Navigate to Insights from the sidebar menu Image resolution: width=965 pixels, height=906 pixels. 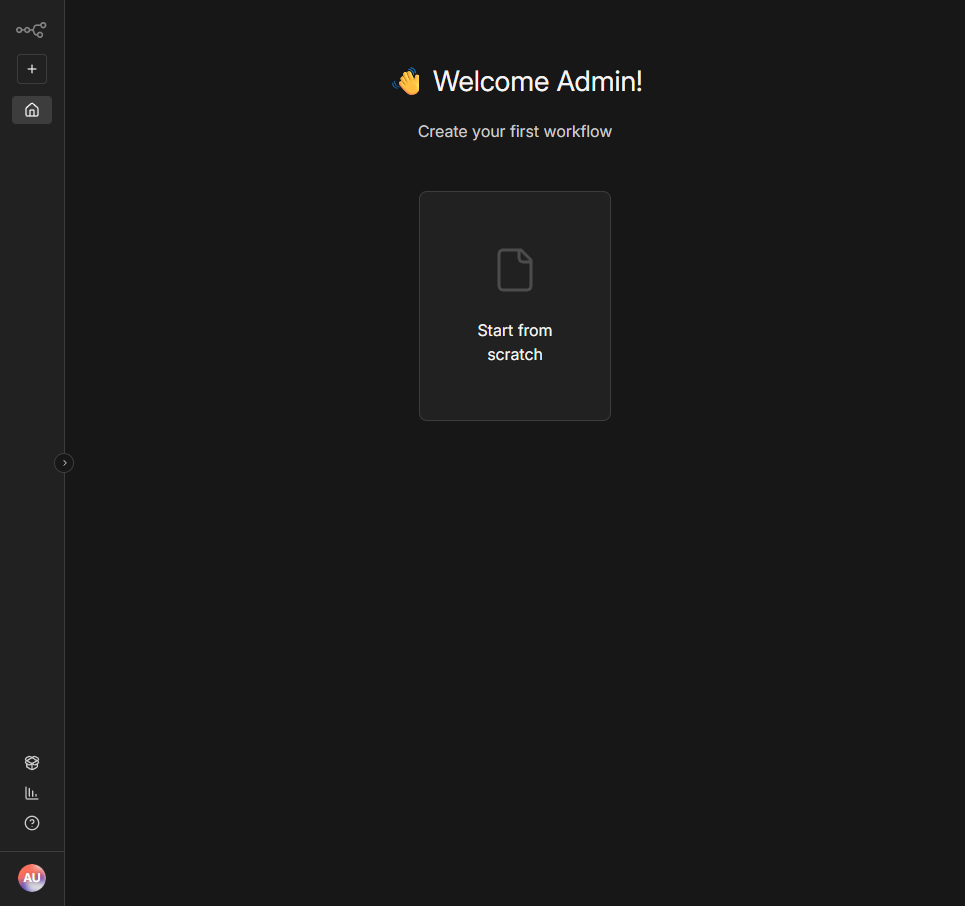[x=31, y=792]
